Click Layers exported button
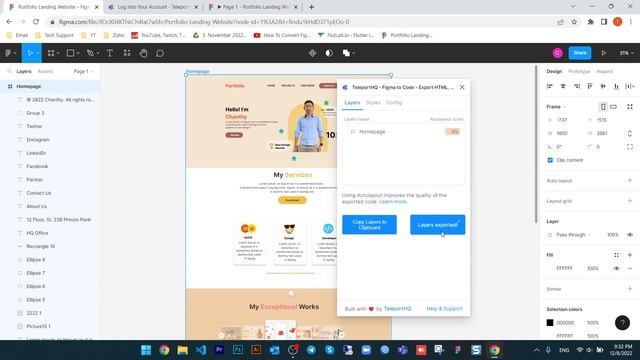Image resolution: width=640 pixels, height=360 pixels. pyautogui.click(x=438, y=225)
